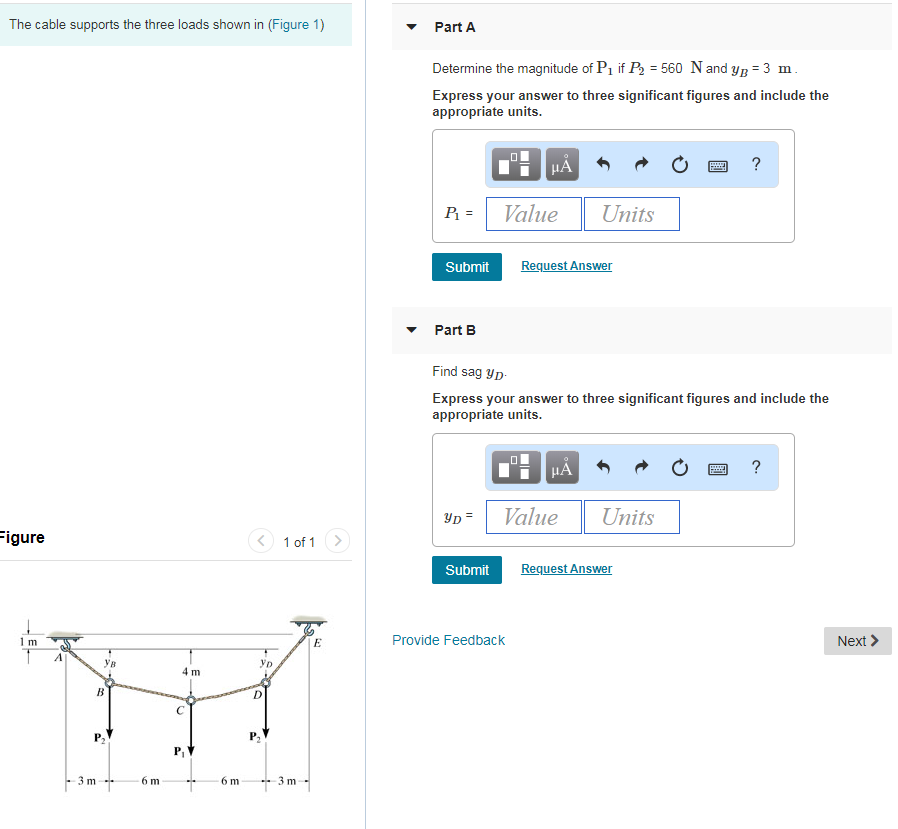
Task: Collapse the Part B section
Action: click(x=410, y=330)
